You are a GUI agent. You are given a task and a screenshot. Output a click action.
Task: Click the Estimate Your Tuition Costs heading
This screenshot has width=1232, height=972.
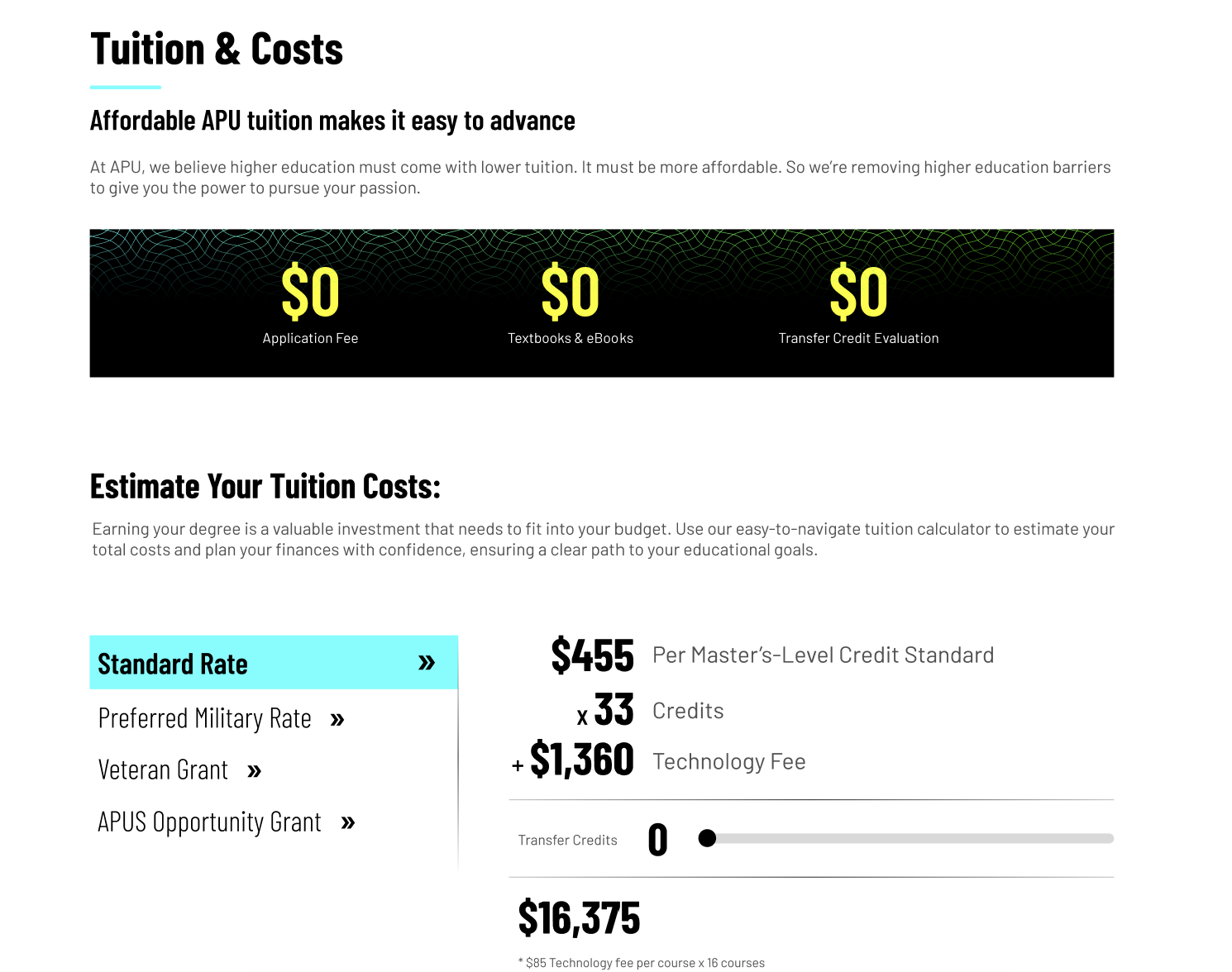click(265, 486)
